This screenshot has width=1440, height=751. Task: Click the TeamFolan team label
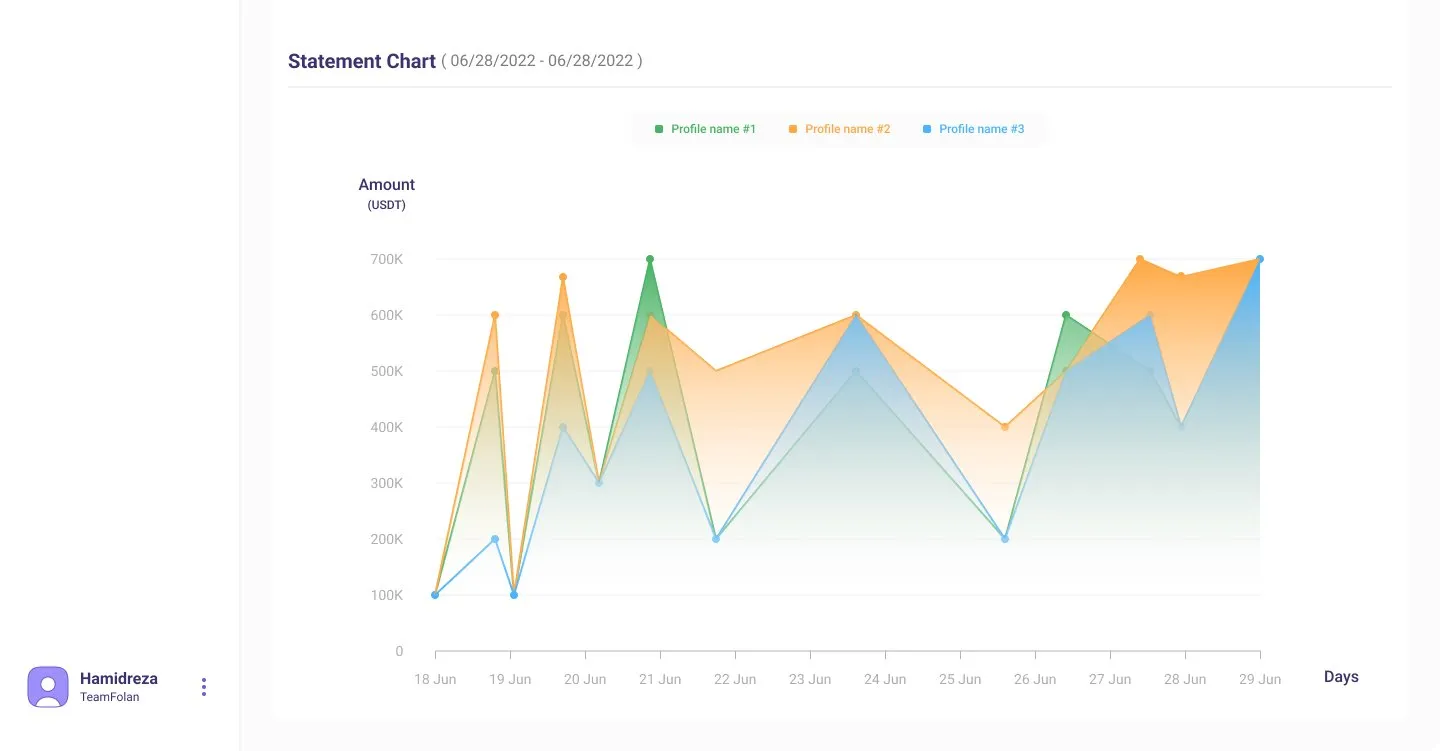click(110, 697)
